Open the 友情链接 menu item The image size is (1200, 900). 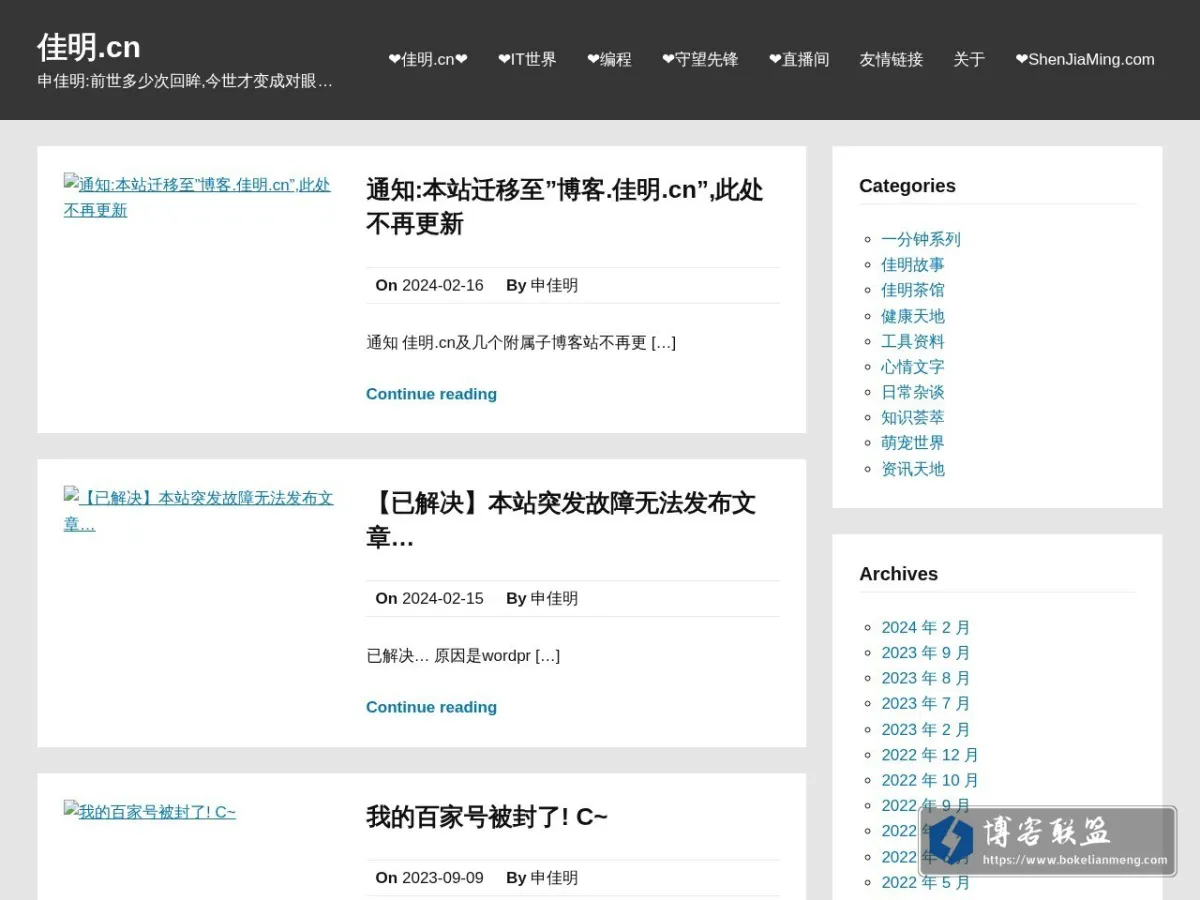click(x=891, y=60)
